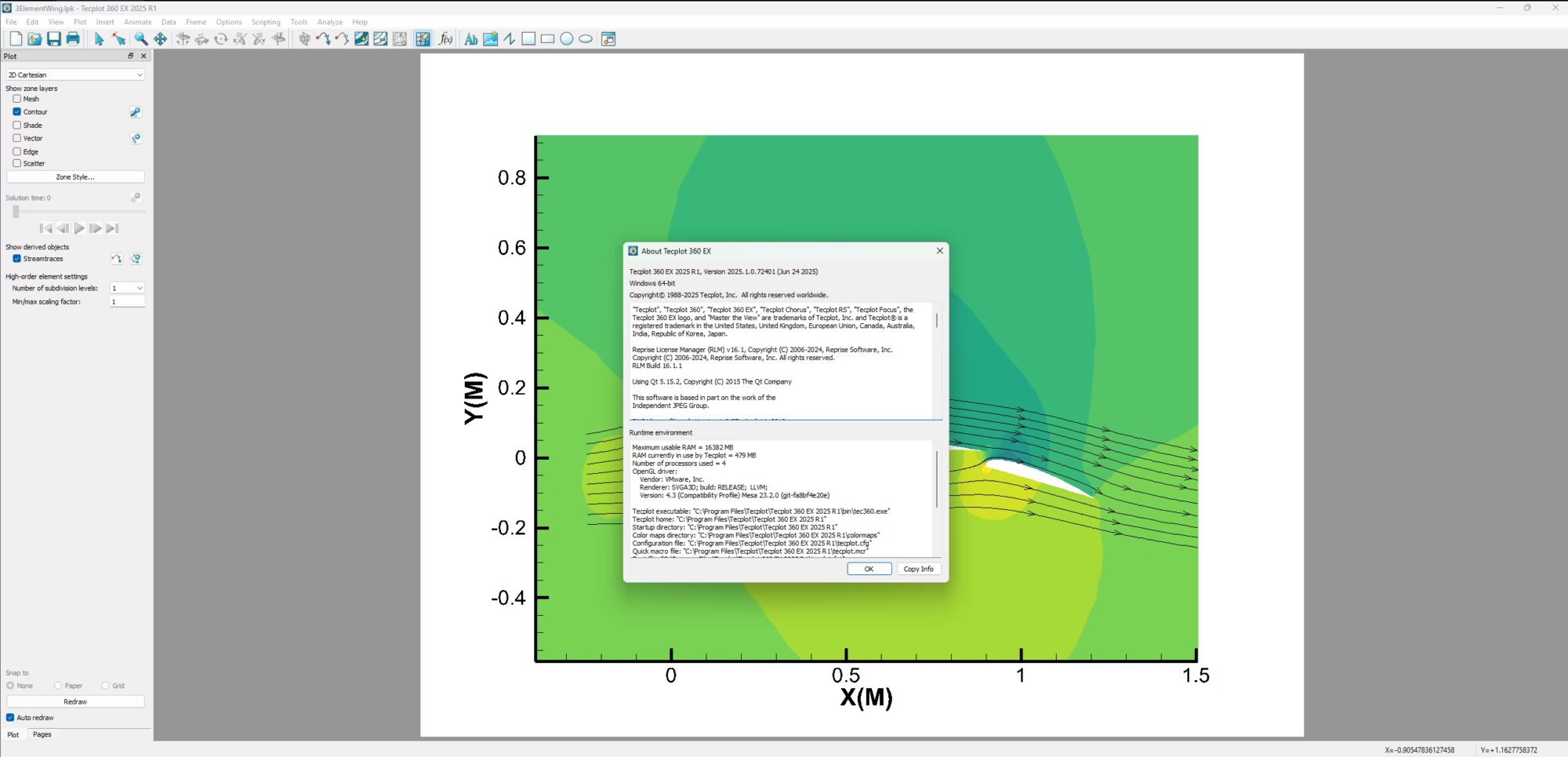Select the Streamtrace termination line tool
The width and height of the screenshot is (1568, 757).
[342, 38]
